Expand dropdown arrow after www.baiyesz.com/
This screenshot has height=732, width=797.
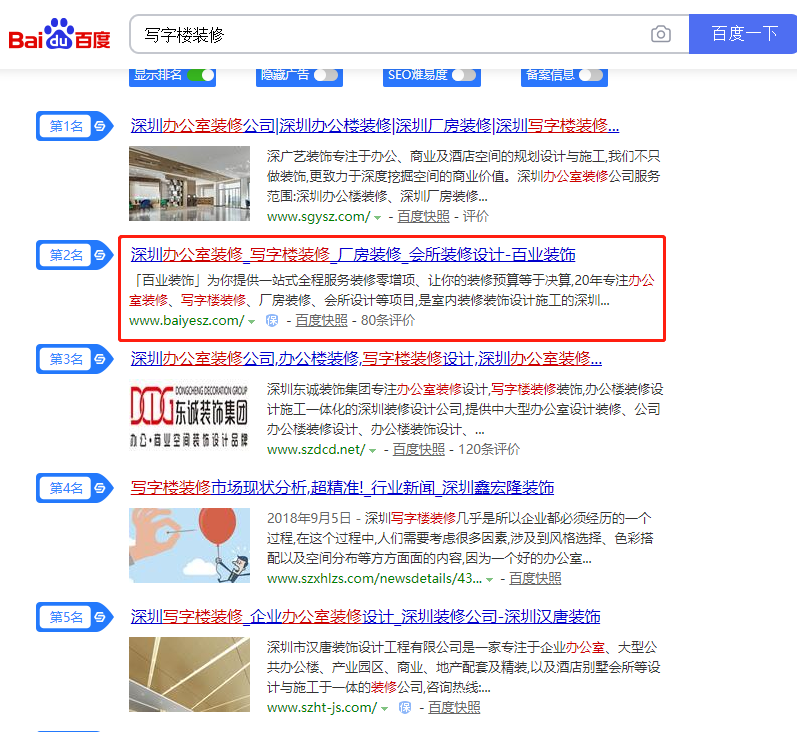251,322
